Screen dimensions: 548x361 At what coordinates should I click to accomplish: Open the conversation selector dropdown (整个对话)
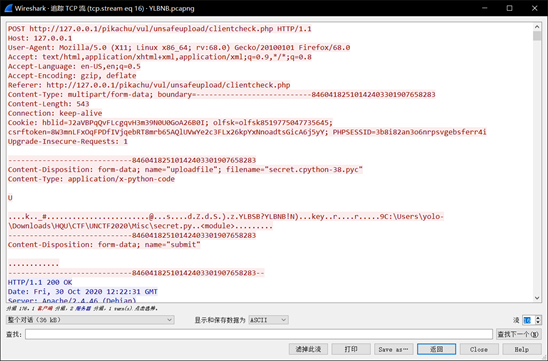tap(90, 320)
